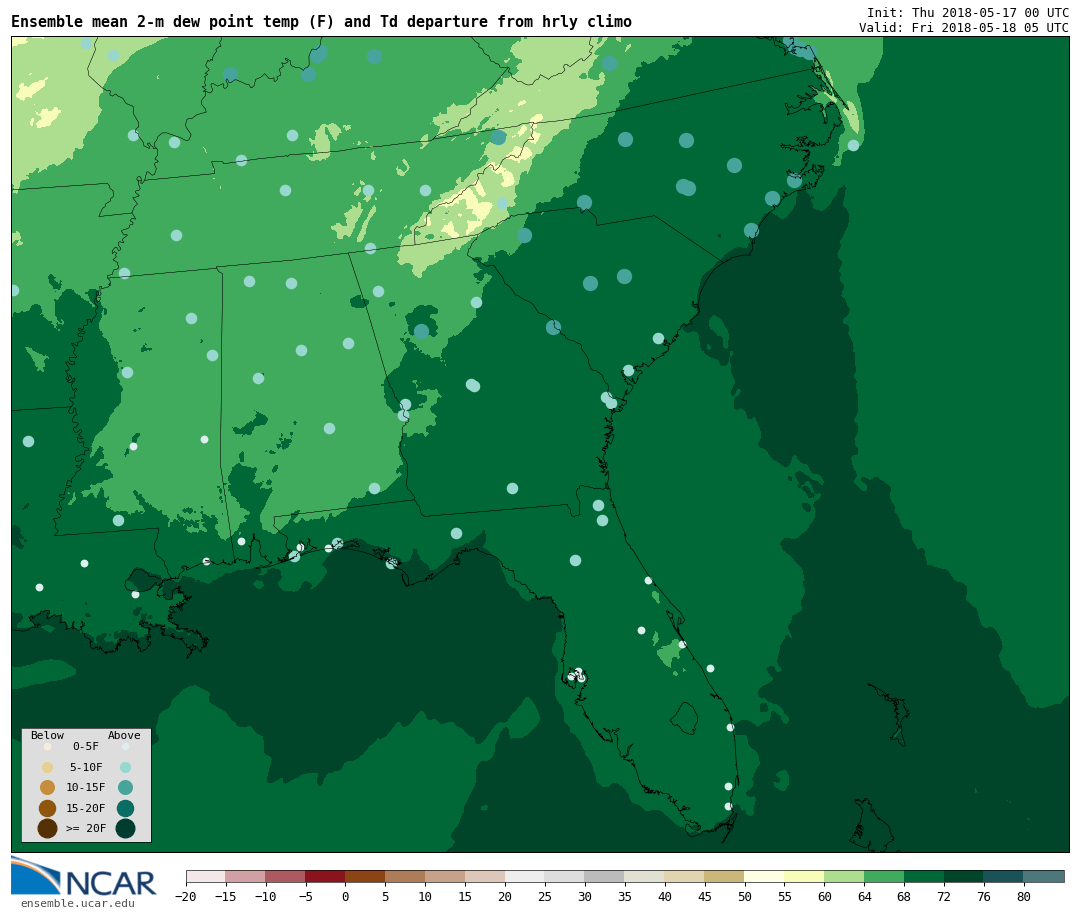Click the '80' colorbar tick label

[x=1024, y=896]
